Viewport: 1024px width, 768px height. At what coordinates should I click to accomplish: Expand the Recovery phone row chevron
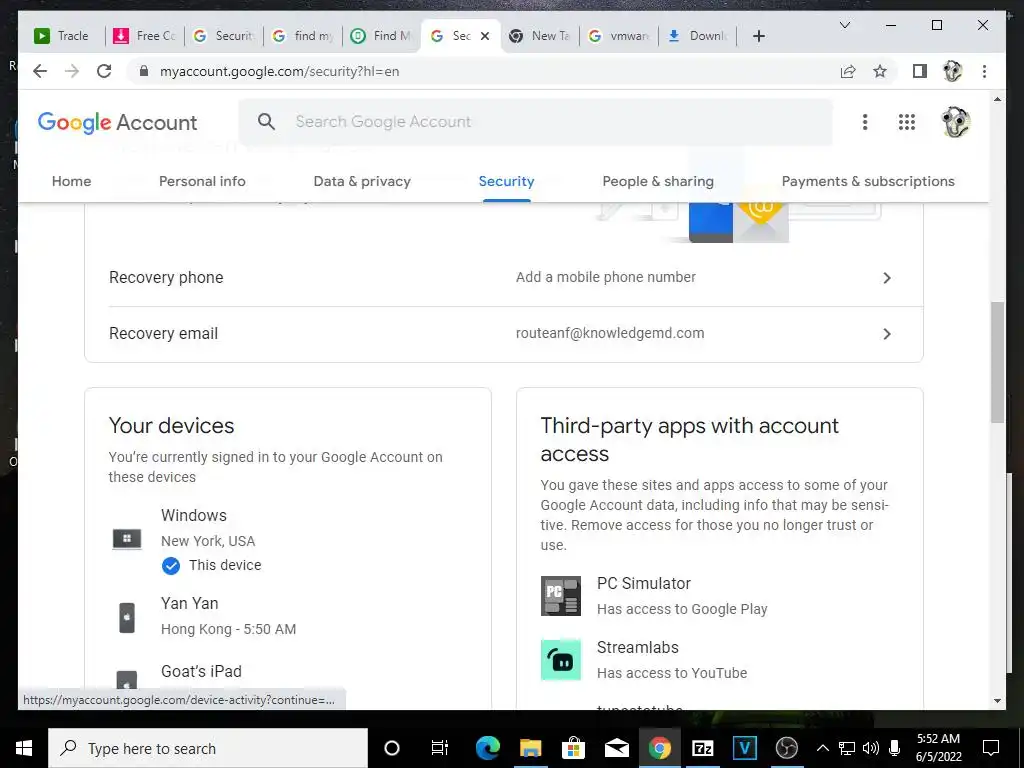(x=886, y=278)
